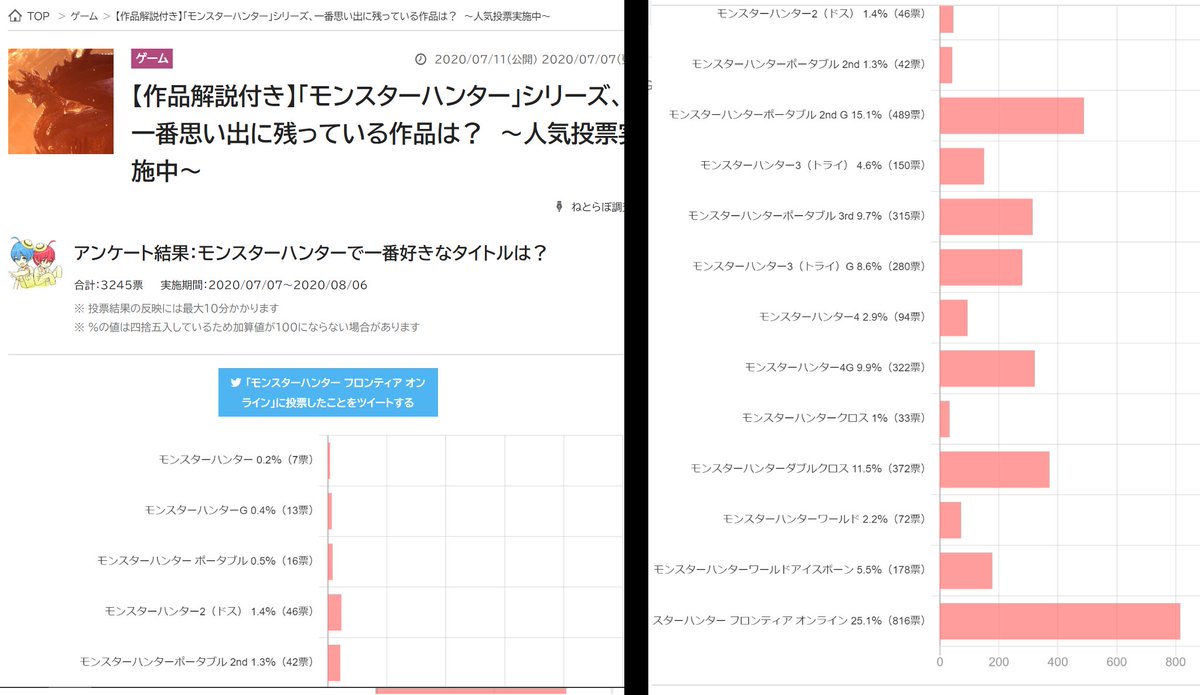
Task: Click the clock icon beside the publish date
Action: [x=419, y=58]
